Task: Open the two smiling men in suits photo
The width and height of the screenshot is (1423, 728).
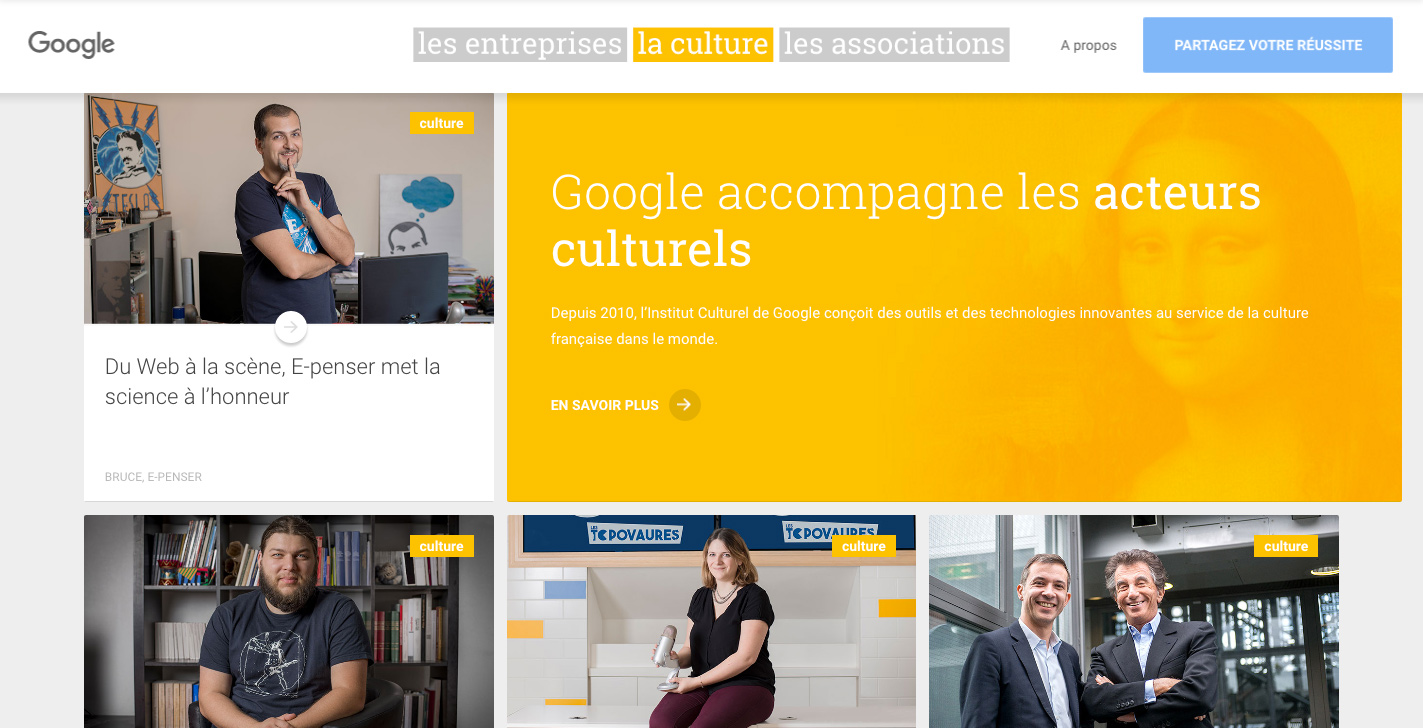Action: pyautogui.click(x=1134, y=621)
